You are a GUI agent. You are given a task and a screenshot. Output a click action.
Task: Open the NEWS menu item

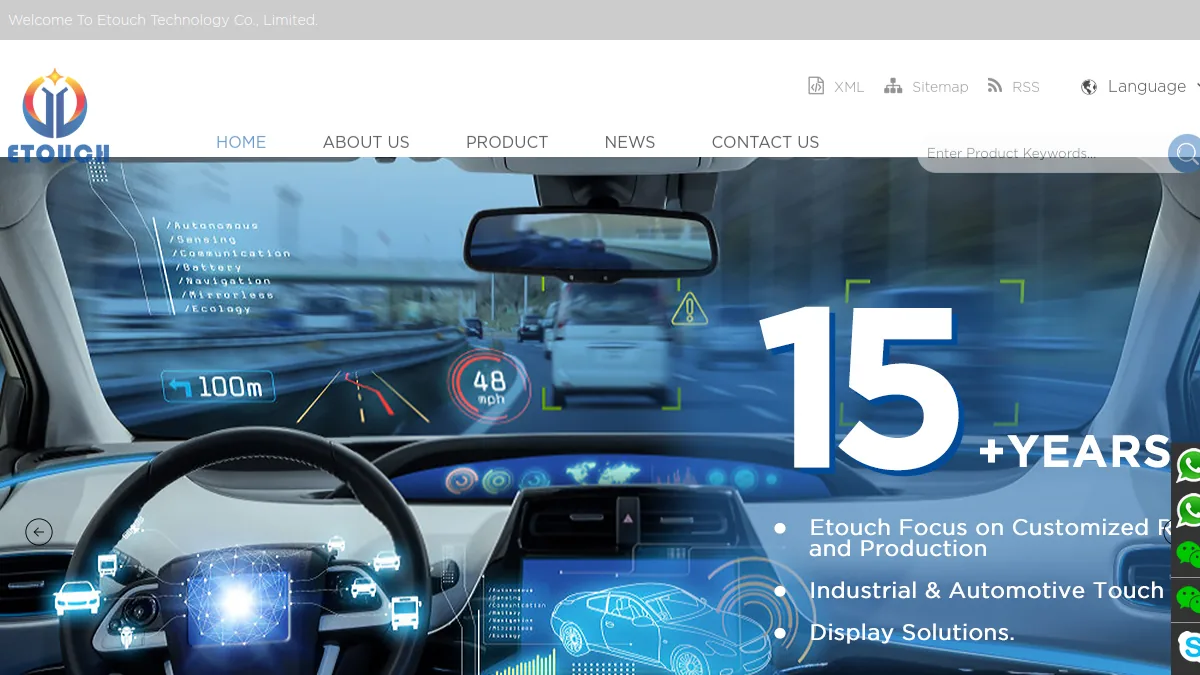pyautogui.click(x=630, y=142)
